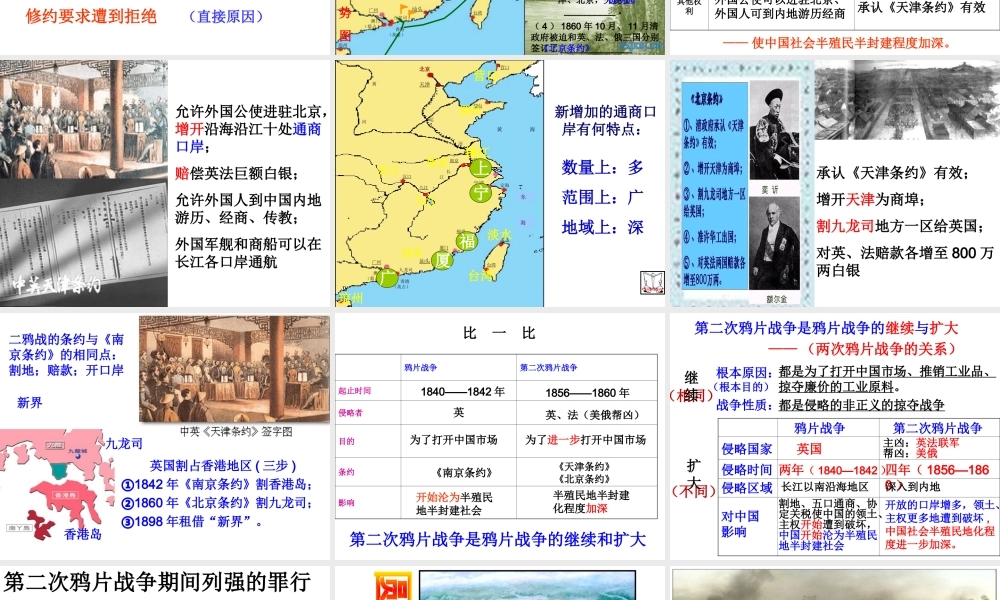Select the blue《北京条约》terms panel
Screen dimensions: 1000x600
714,186
